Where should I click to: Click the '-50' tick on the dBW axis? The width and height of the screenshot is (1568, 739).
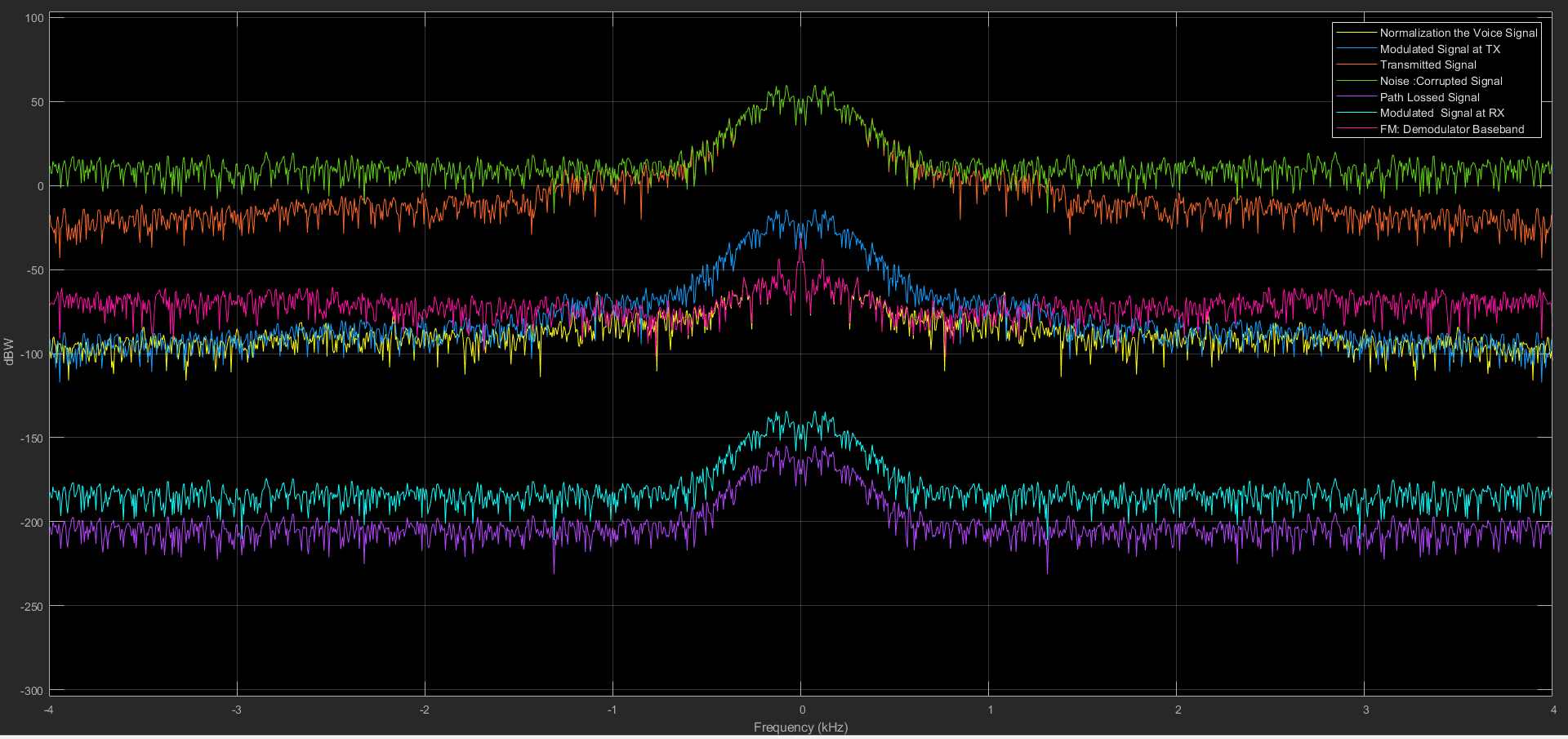(x=34, y=270)
